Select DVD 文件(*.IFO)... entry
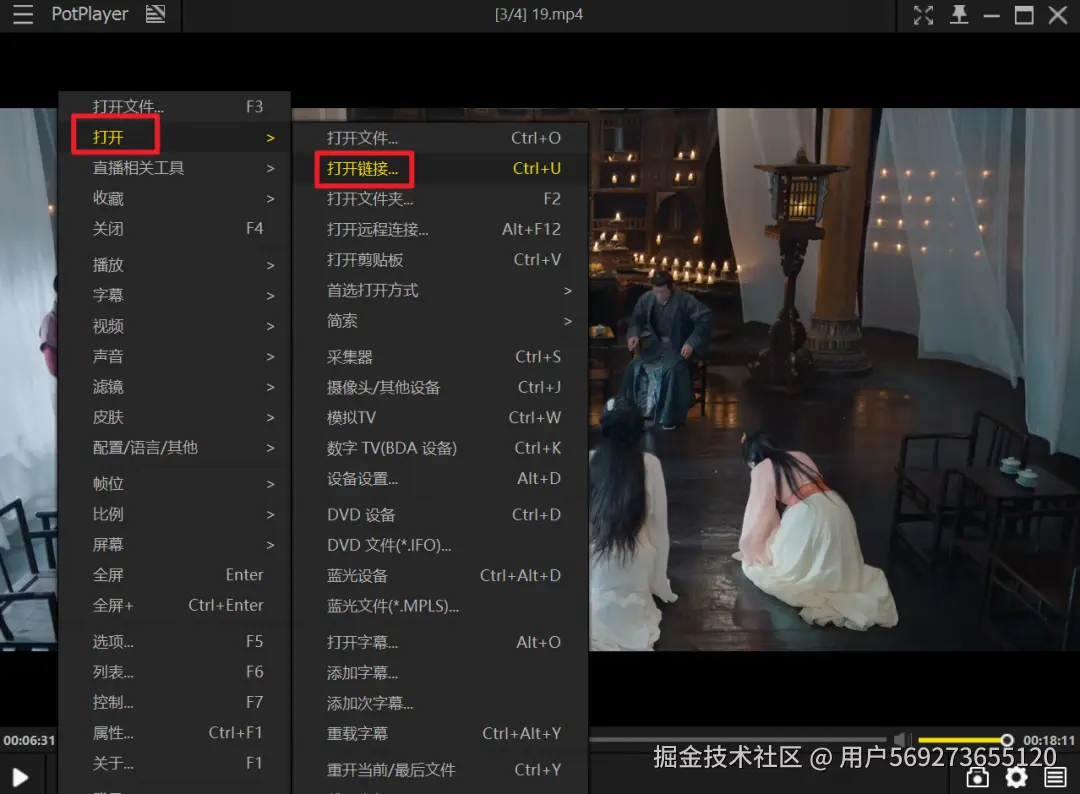1080x794 pixels. coord(441,545)
